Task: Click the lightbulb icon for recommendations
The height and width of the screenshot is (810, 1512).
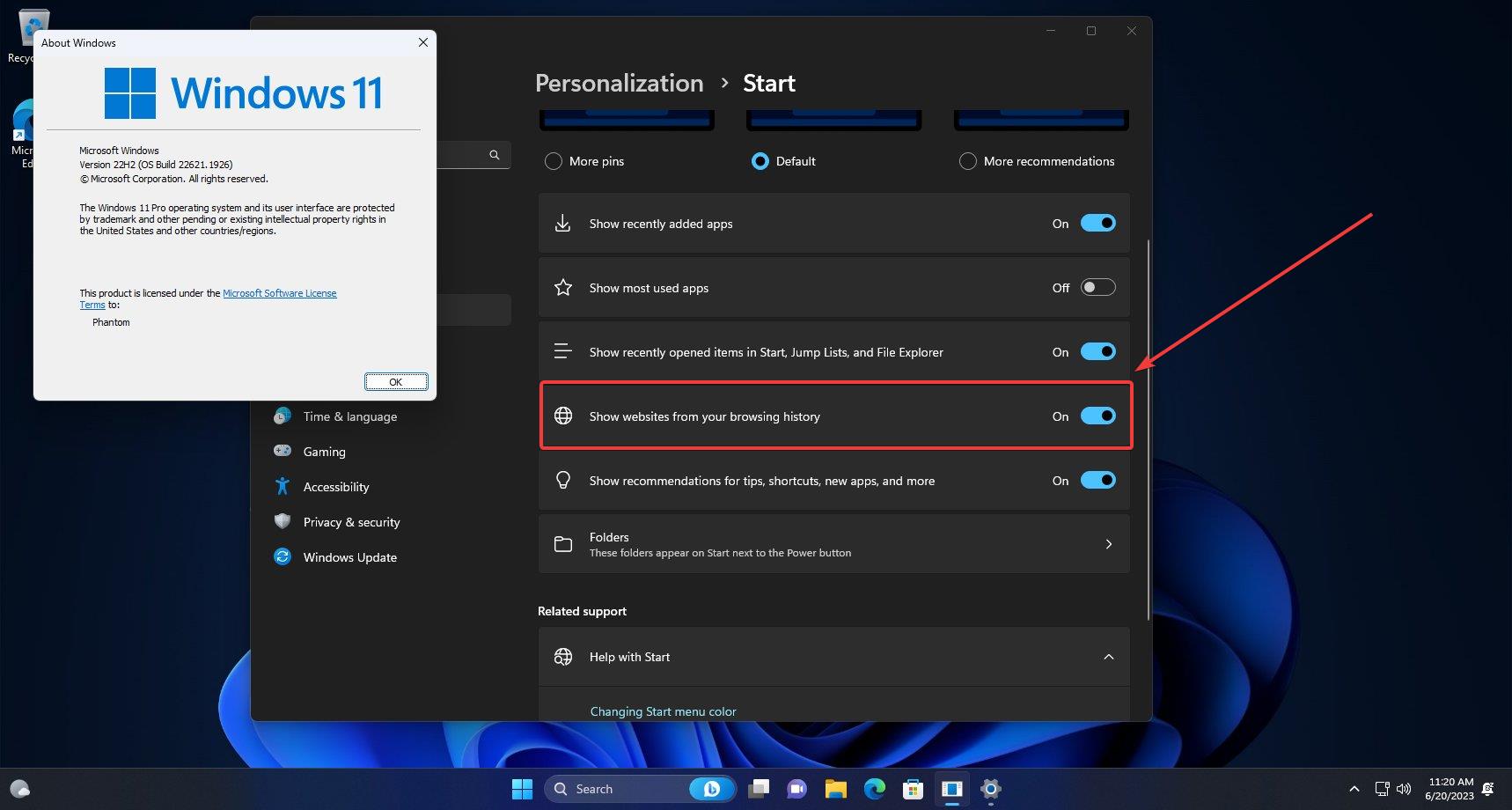Action: click(x=563, y=480)
